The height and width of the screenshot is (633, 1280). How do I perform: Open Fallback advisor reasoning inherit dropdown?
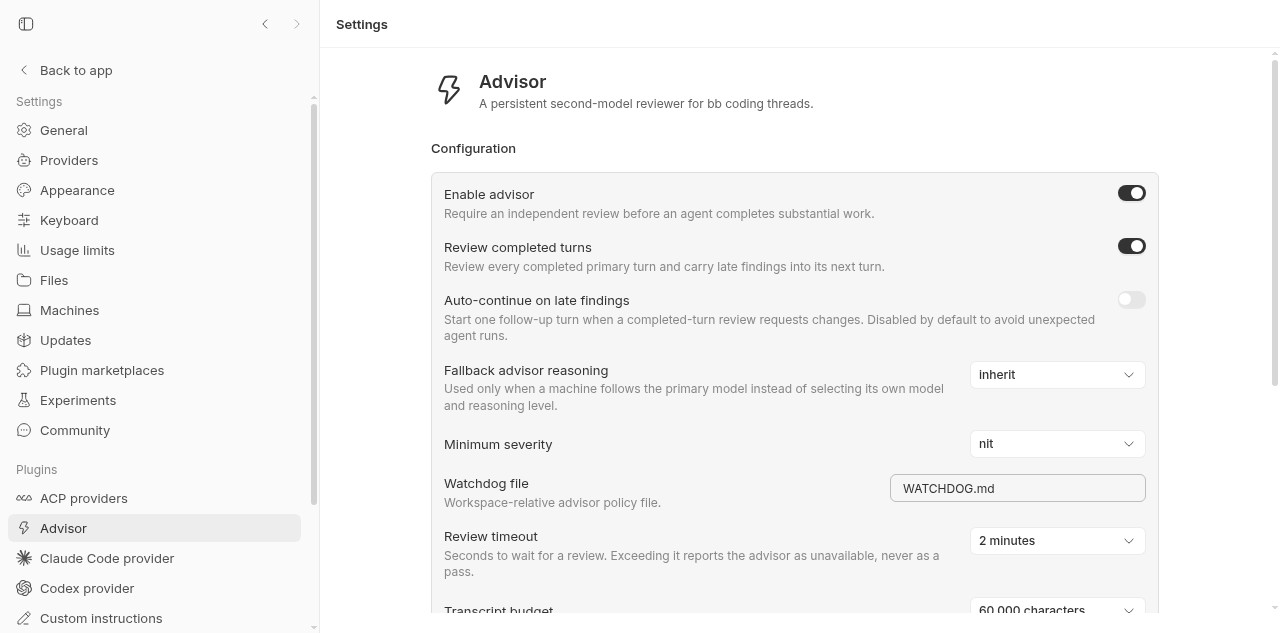(x=1057, y=375)
